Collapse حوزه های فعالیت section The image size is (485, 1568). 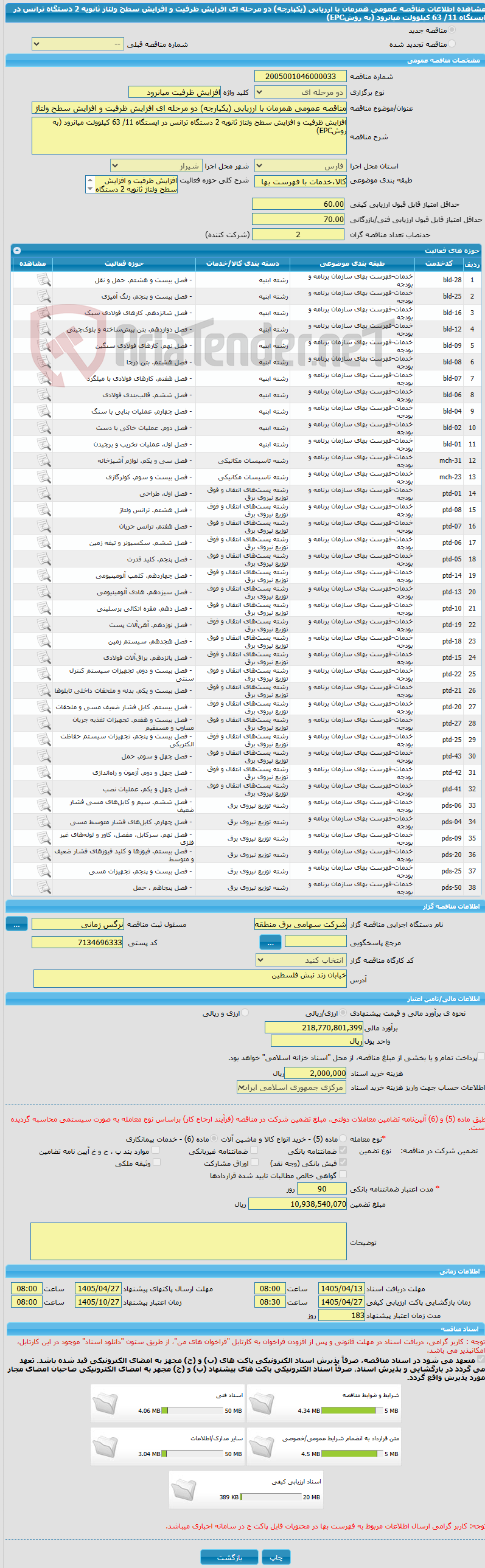(17, 250)
